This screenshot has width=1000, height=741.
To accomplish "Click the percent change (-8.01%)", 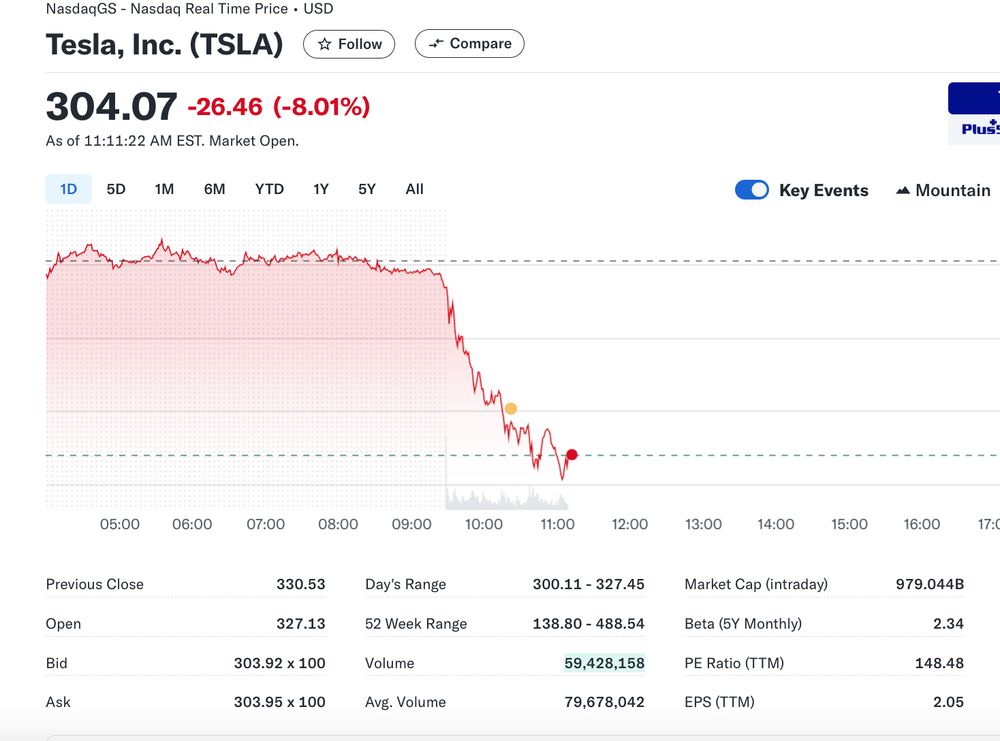I will (321, 106).
